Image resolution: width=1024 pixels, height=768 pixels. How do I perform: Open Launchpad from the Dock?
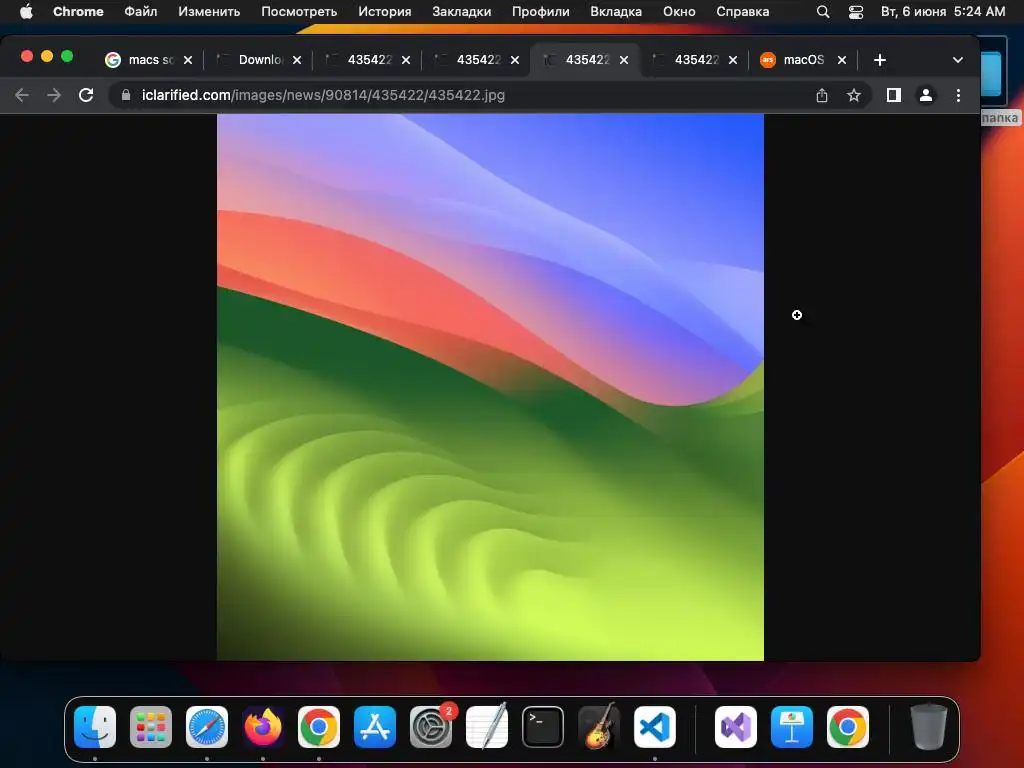(x=151, y=727)
